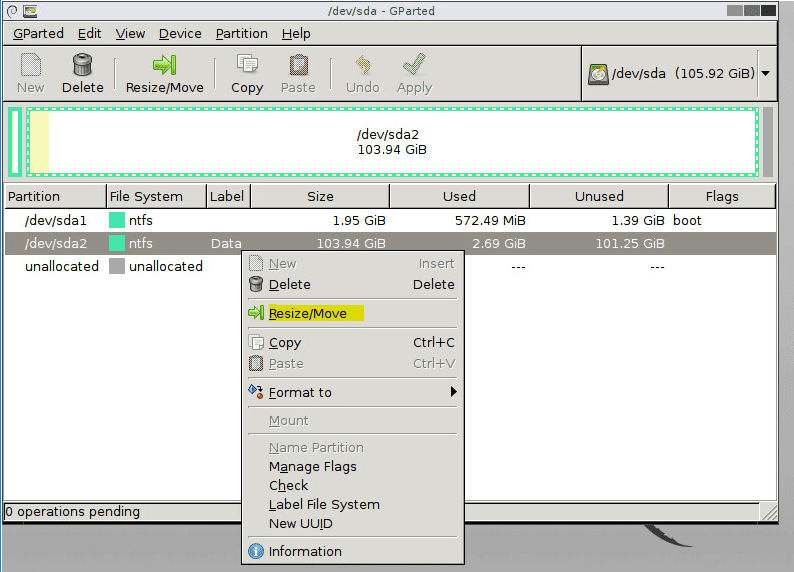Click the new document icon in context menu
794x572 pixels.
[256, 263]
